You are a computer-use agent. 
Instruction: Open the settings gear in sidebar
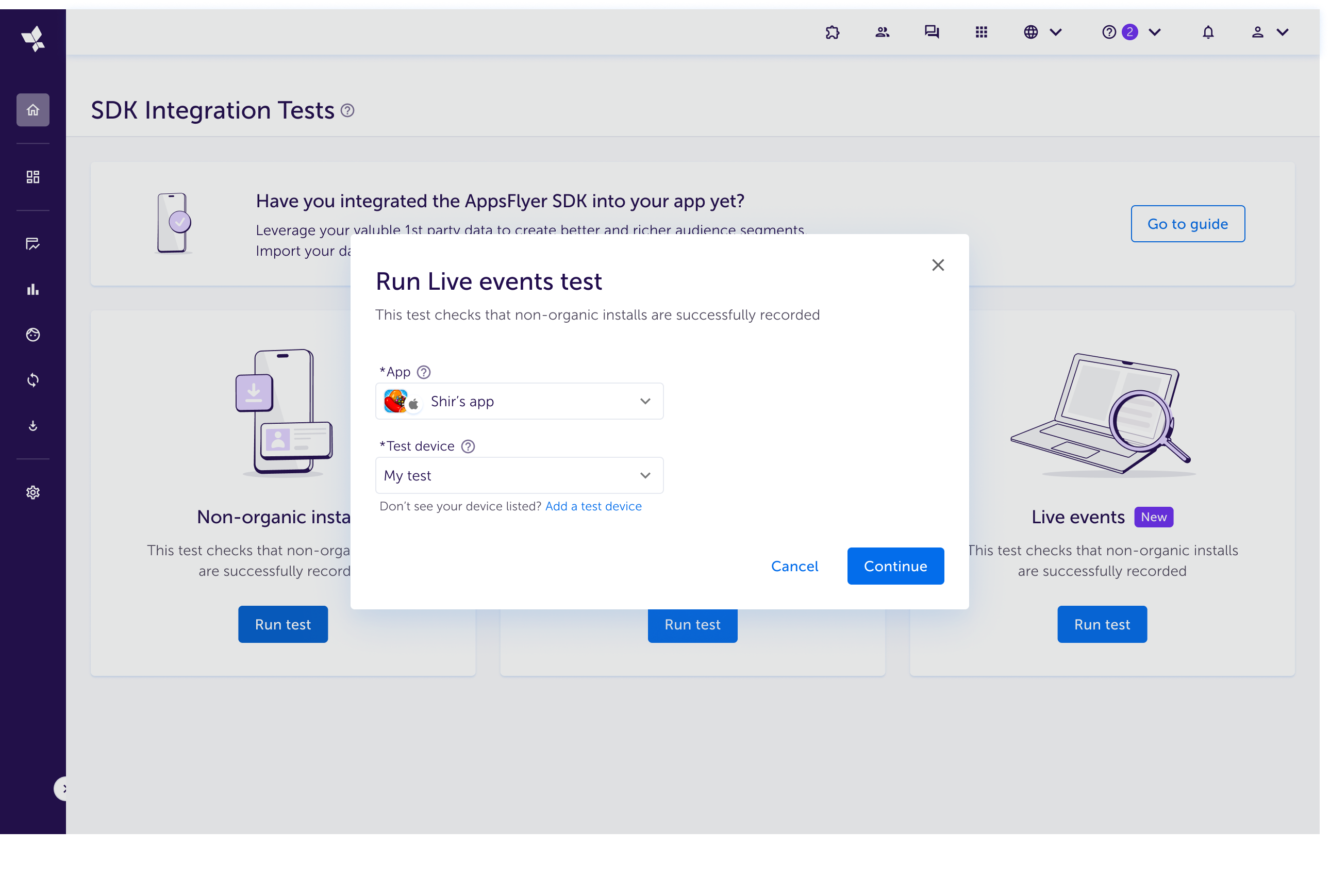point(32,492)
